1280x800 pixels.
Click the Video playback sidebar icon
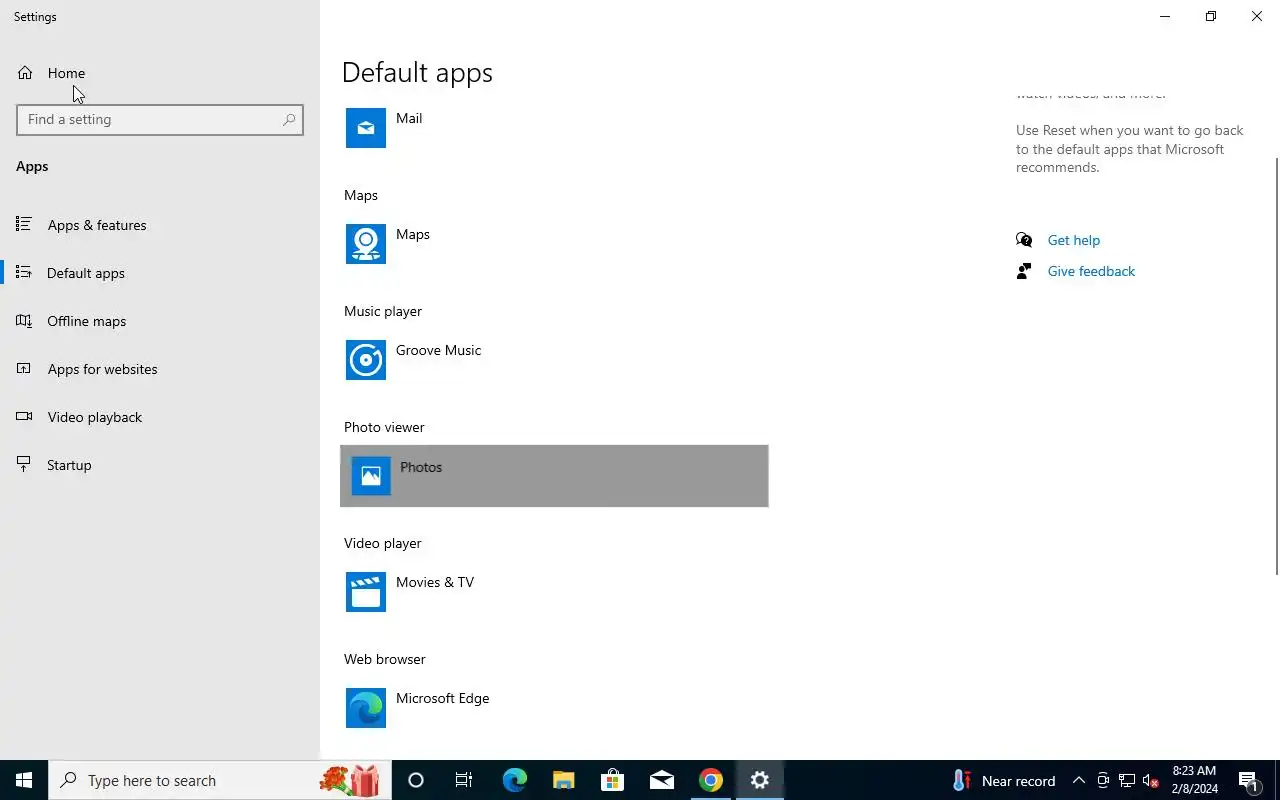[x=24, y=416]
